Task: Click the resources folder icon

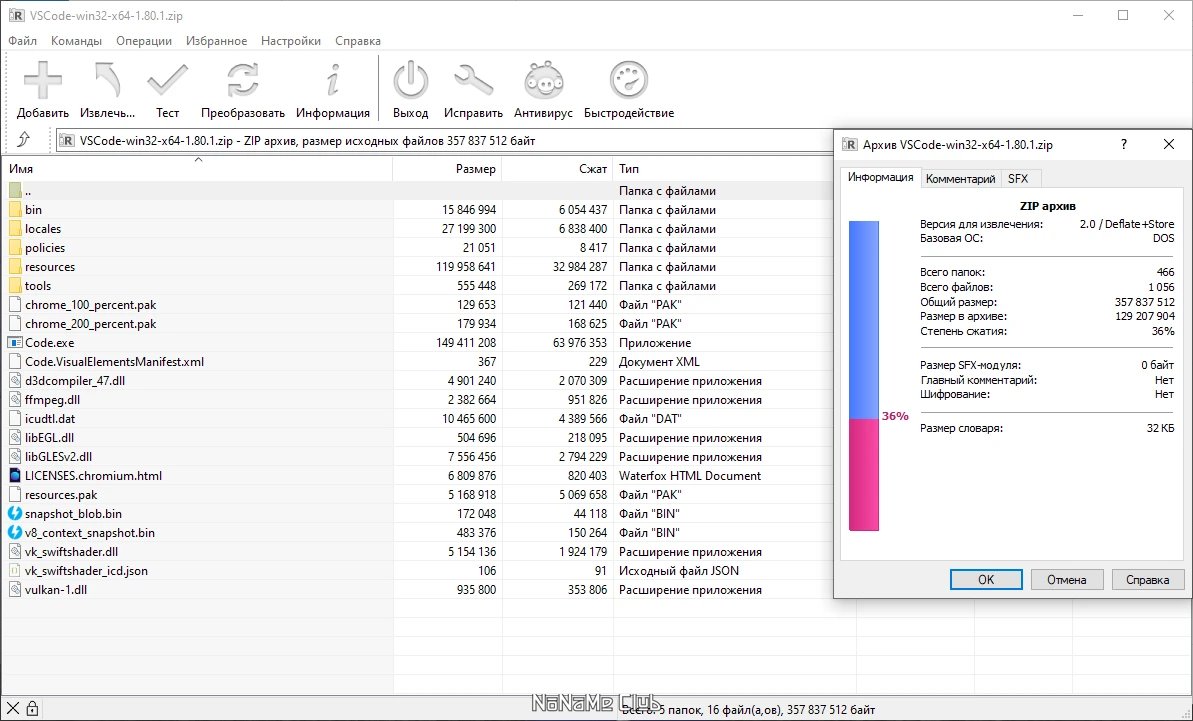Action: point(15,266)
